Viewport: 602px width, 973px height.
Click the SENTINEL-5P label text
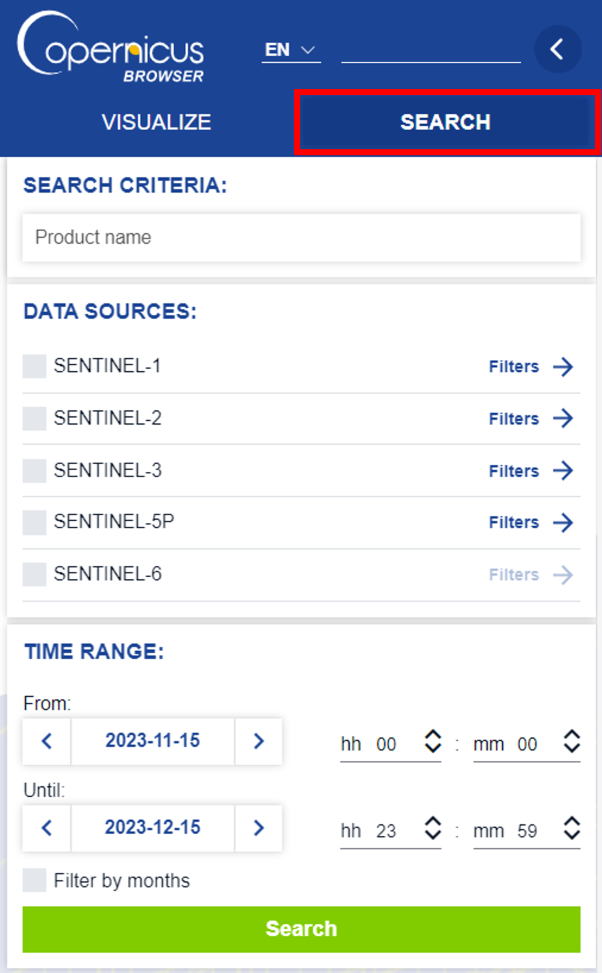click(114, 522)
